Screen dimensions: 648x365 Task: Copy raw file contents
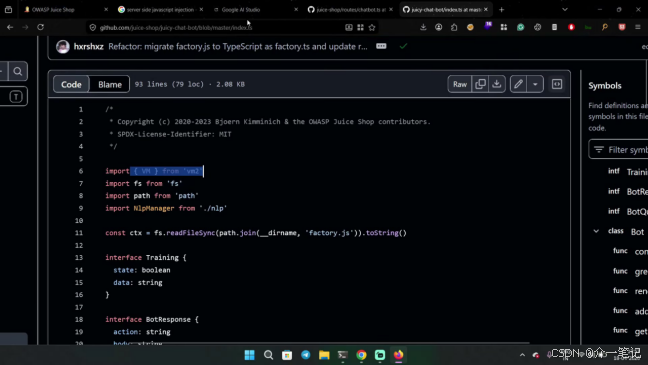pyautogui.click(x=480, y=84)
